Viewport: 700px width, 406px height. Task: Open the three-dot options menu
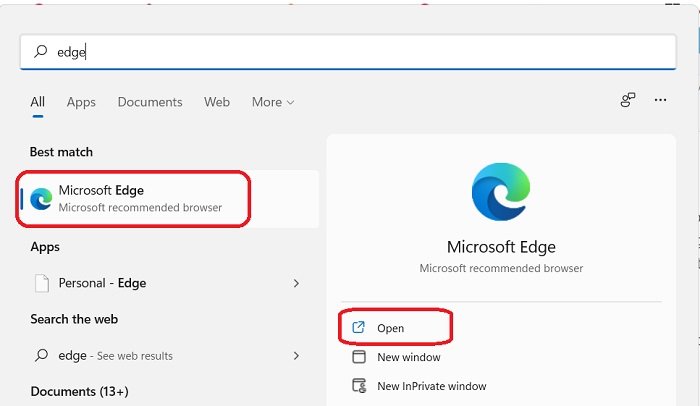(660, 100)
